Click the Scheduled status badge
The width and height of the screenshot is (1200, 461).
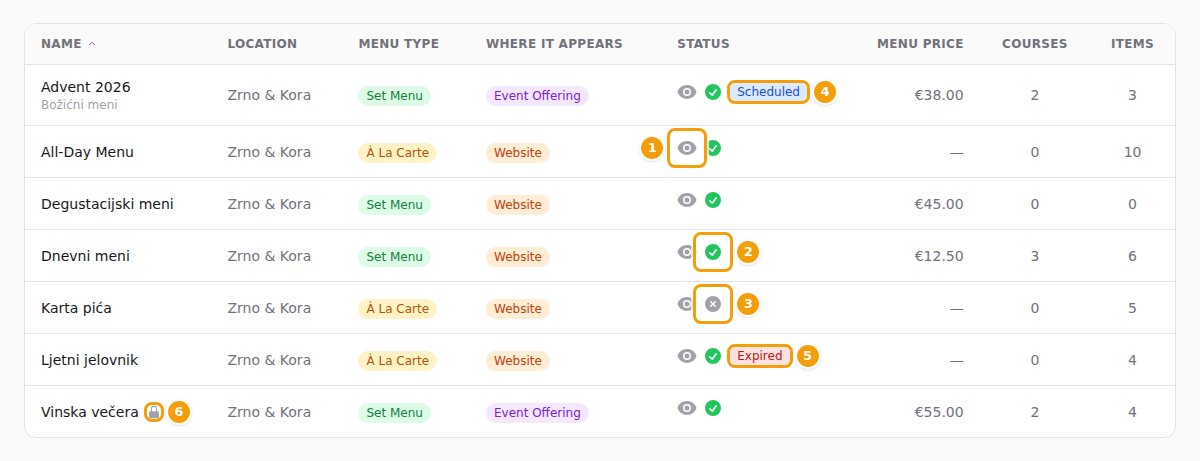[x=768, y=92]
